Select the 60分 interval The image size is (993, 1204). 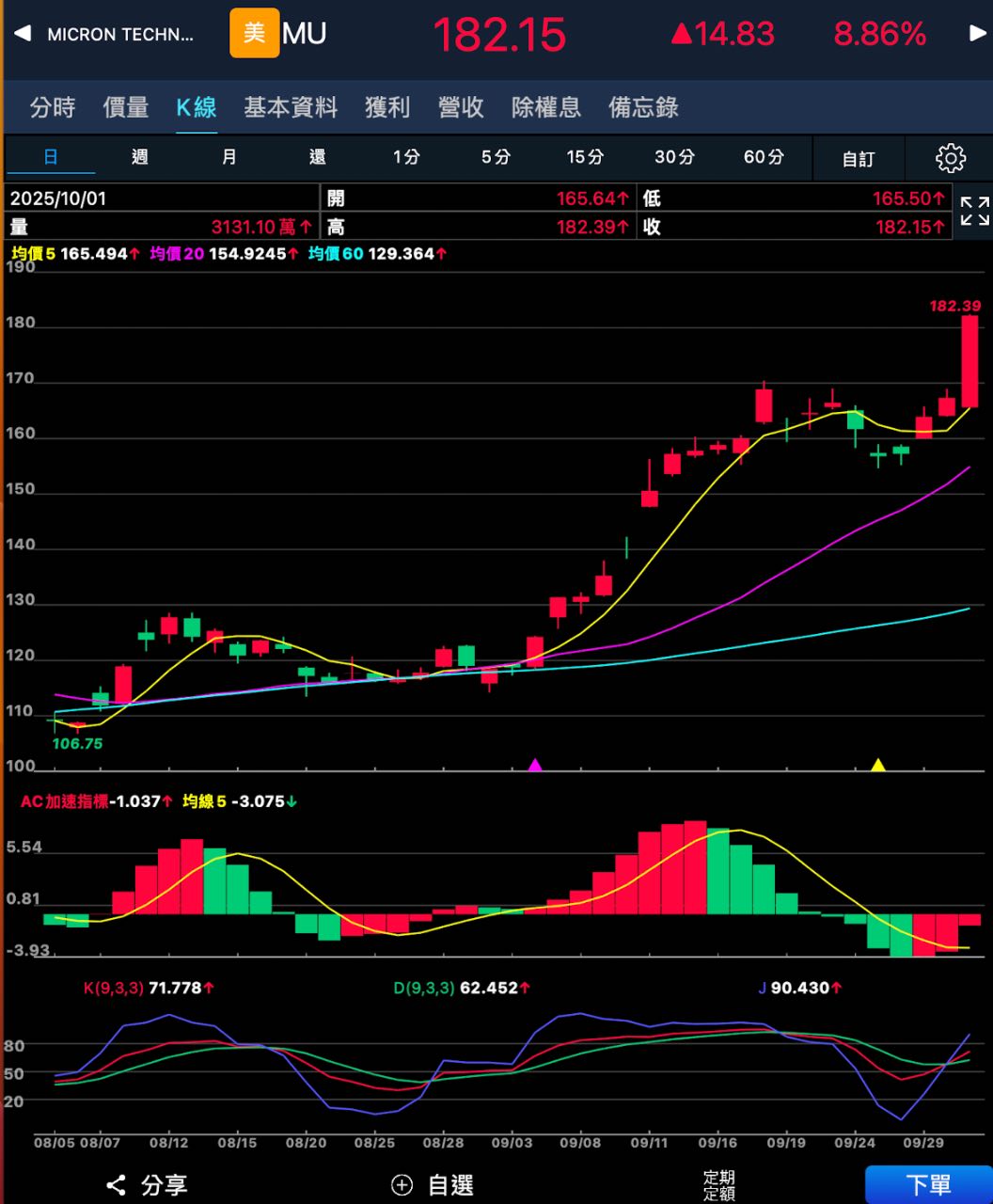coord(763,157)
